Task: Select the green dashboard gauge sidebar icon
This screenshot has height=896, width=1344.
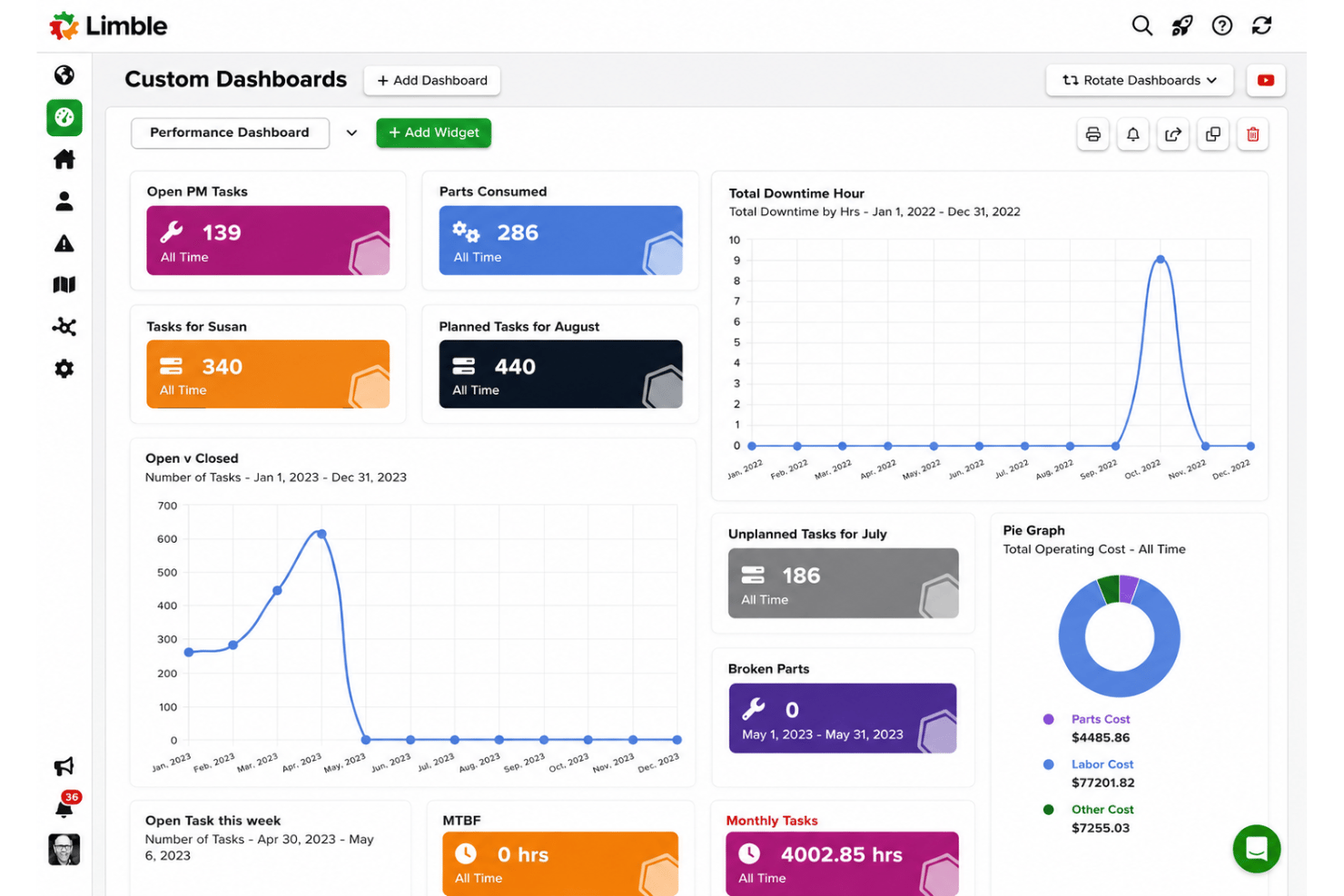Action: coord(64,117)
